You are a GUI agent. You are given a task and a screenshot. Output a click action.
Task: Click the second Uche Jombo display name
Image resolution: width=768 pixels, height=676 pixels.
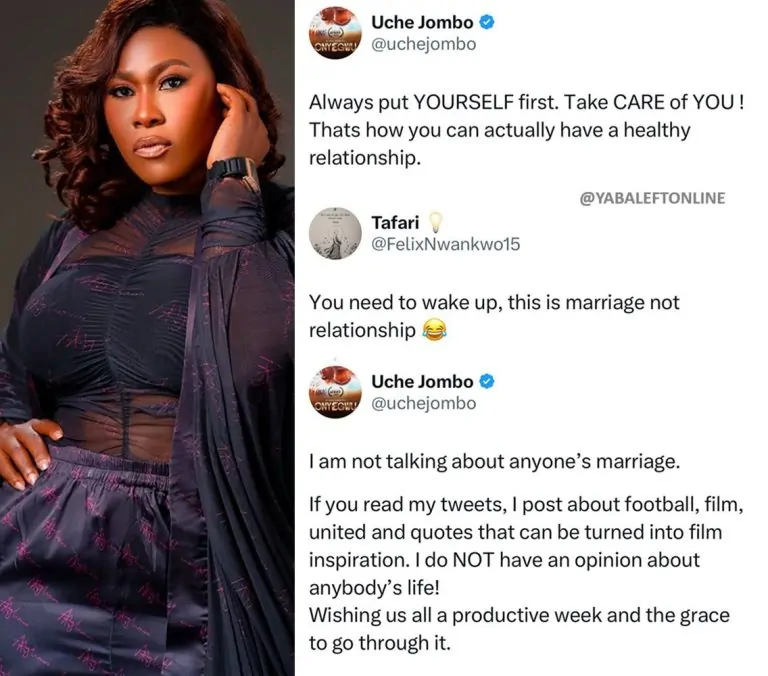(422, 381)
